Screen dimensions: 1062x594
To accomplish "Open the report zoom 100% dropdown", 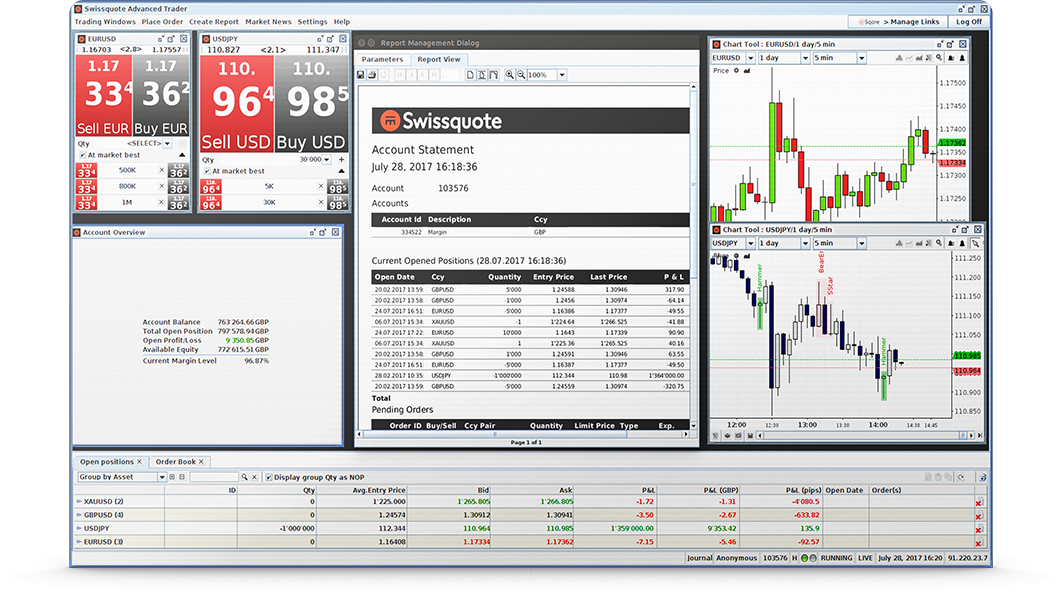I will point(561,75).
